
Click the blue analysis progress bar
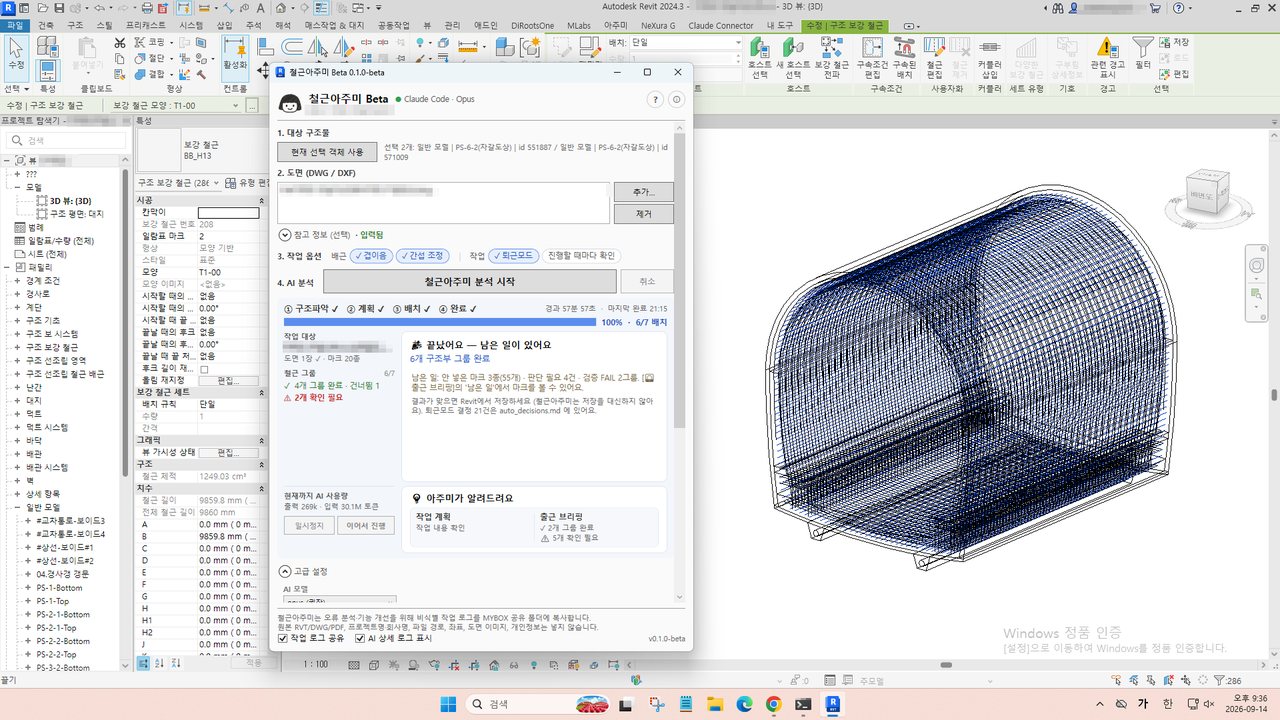(x=439, y=323)
